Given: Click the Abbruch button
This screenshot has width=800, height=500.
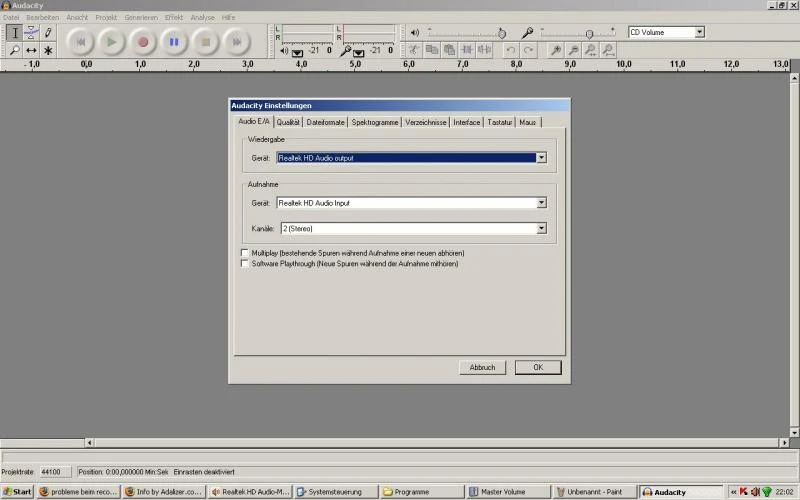Looking at the screenshot, I should coord(482,367).
